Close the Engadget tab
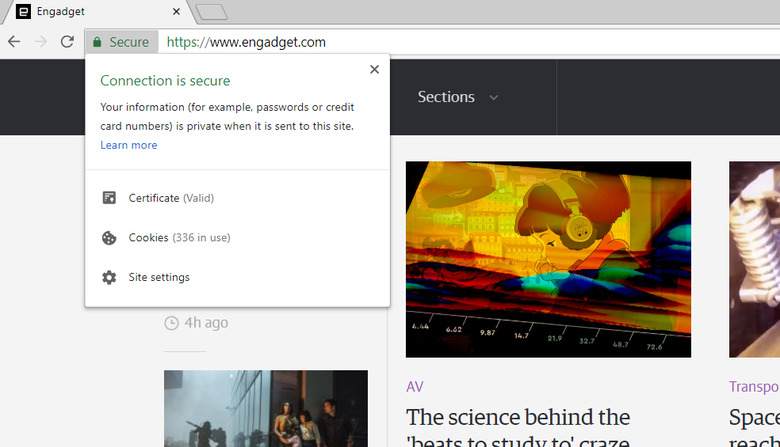The image size is (780, 447). (176, 11)
